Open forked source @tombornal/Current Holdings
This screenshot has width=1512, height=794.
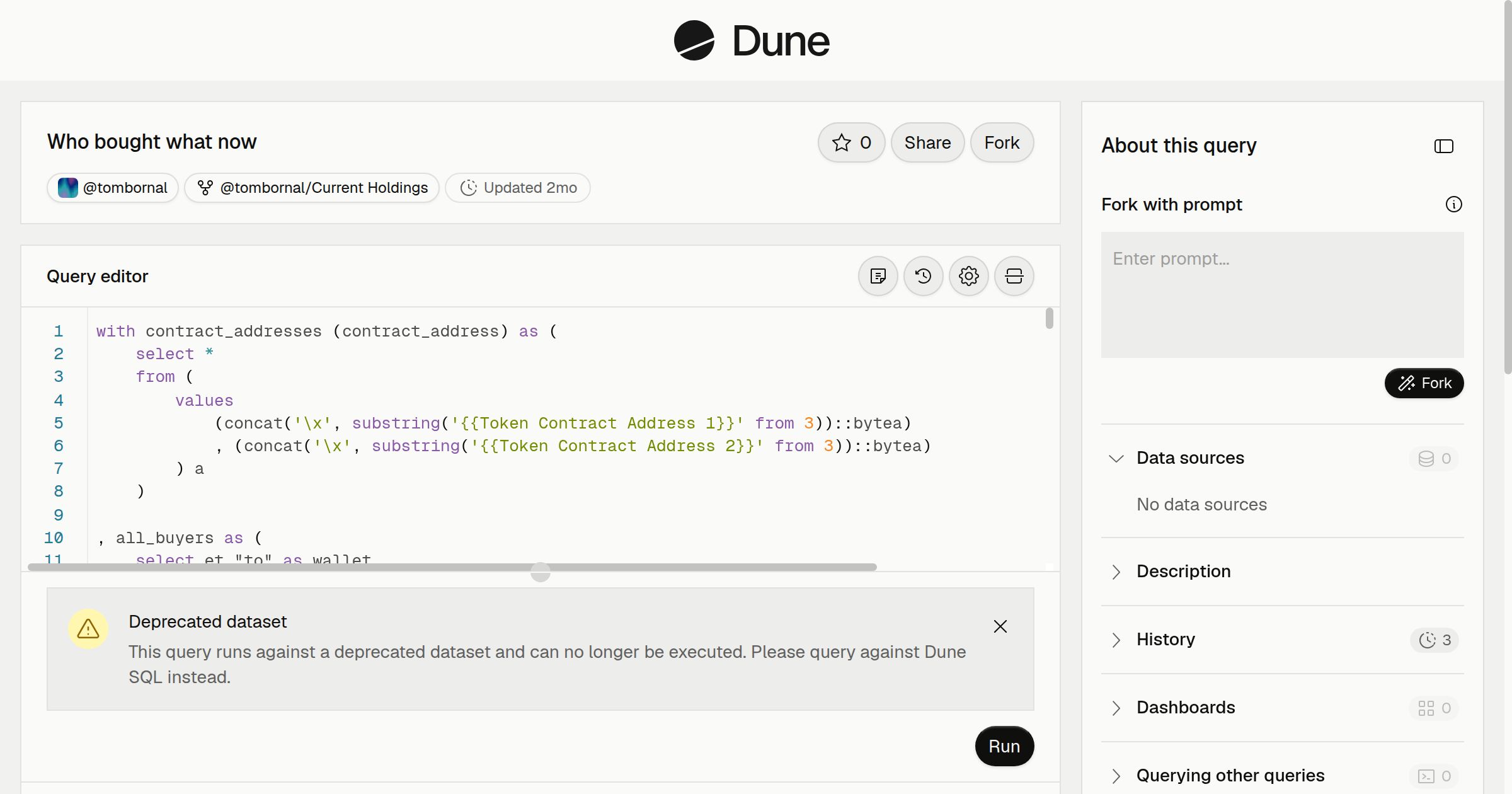click(x=312, y=188)
